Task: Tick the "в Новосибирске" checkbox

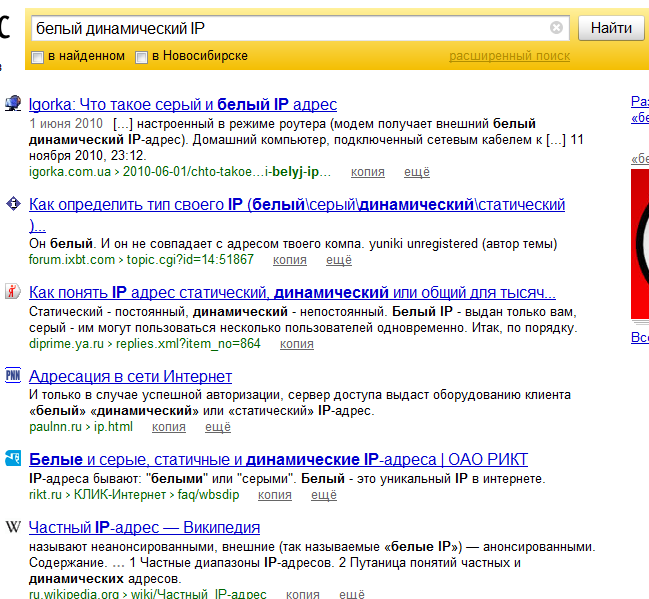Action: (141, 57)
